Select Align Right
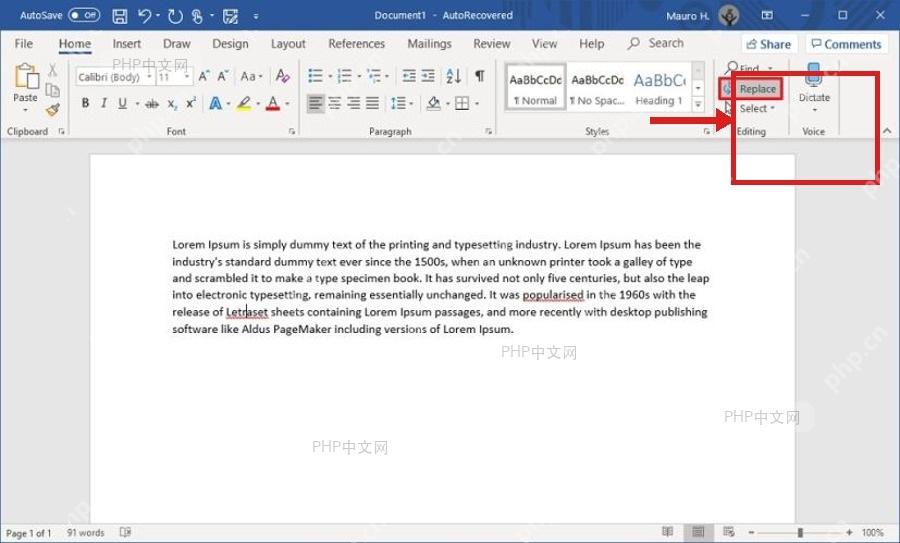Viewport: 900px width, 543px height. [x=354, y=103]
